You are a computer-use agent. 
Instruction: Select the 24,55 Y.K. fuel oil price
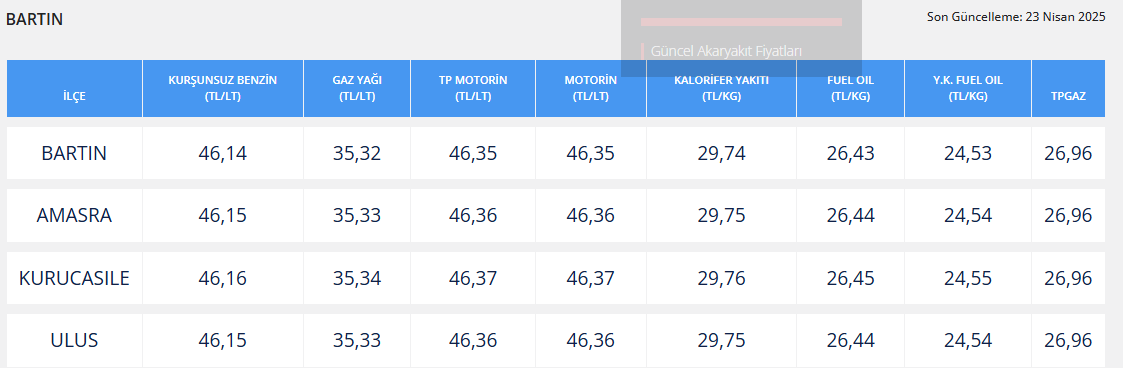click(x=968, y=278)
